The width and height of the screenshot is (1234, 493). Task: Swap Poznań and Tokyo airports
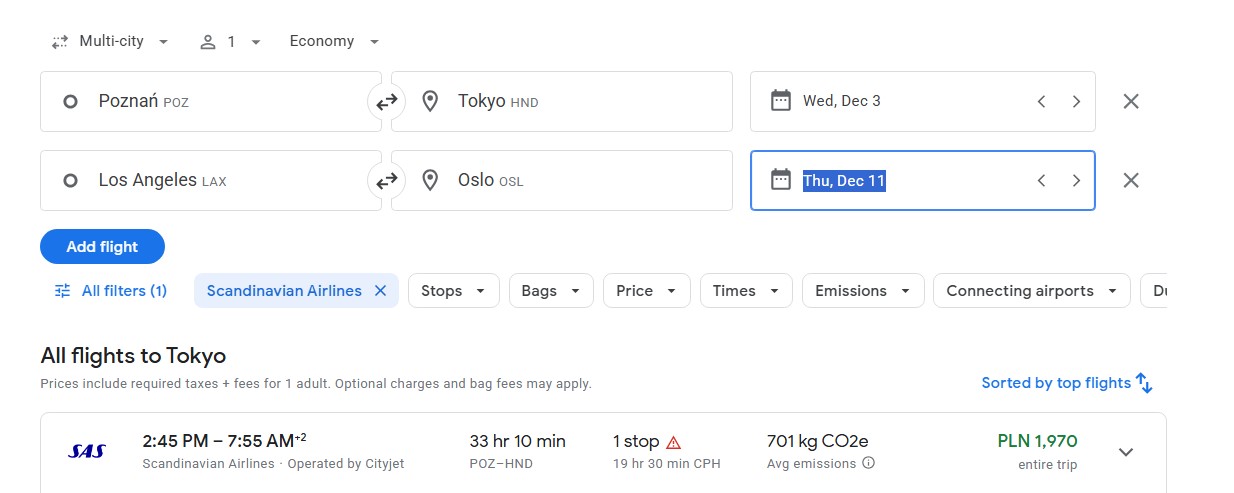tap(386, 101)
